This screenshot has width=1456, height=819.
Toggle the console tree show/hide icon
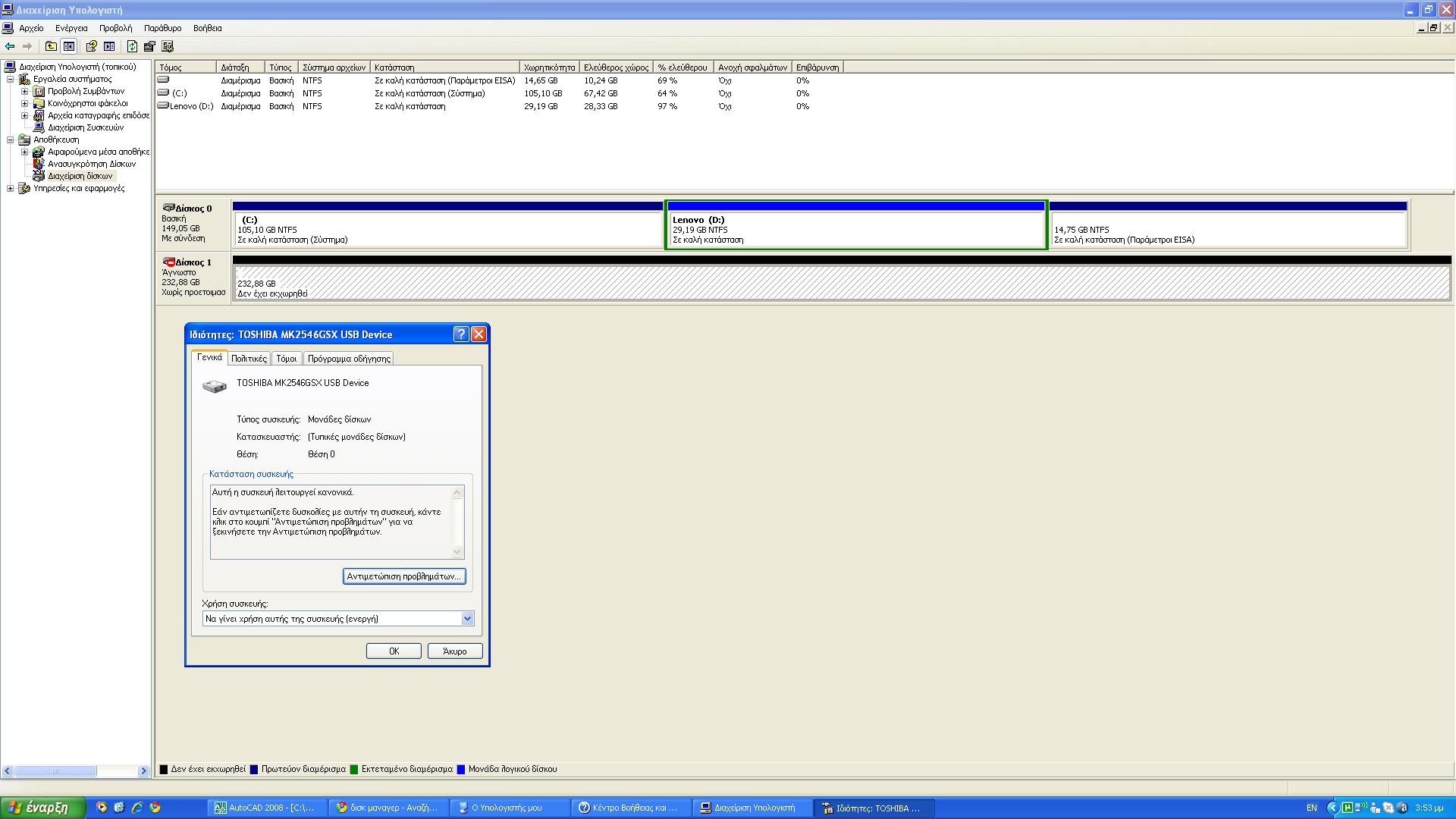69,46
